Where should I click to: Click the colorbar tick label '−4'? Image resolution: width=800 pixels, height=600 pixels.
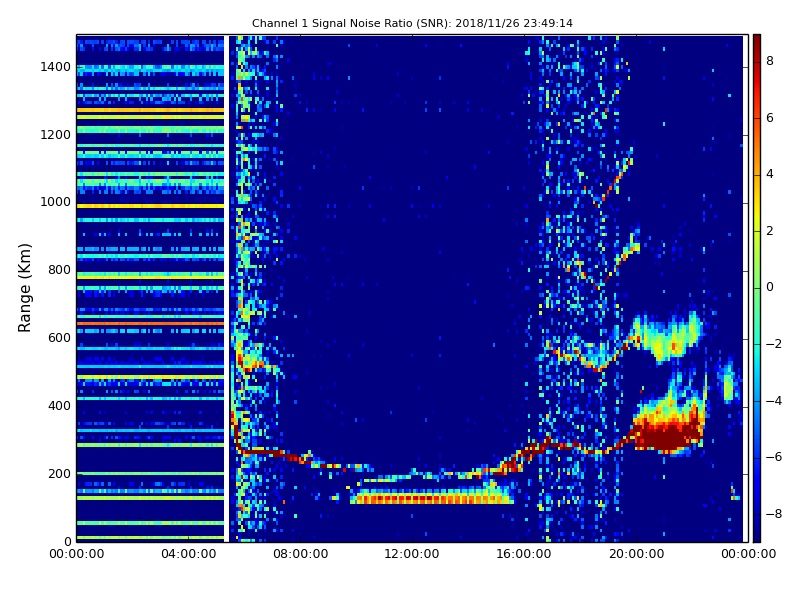(x=774, y=401)
